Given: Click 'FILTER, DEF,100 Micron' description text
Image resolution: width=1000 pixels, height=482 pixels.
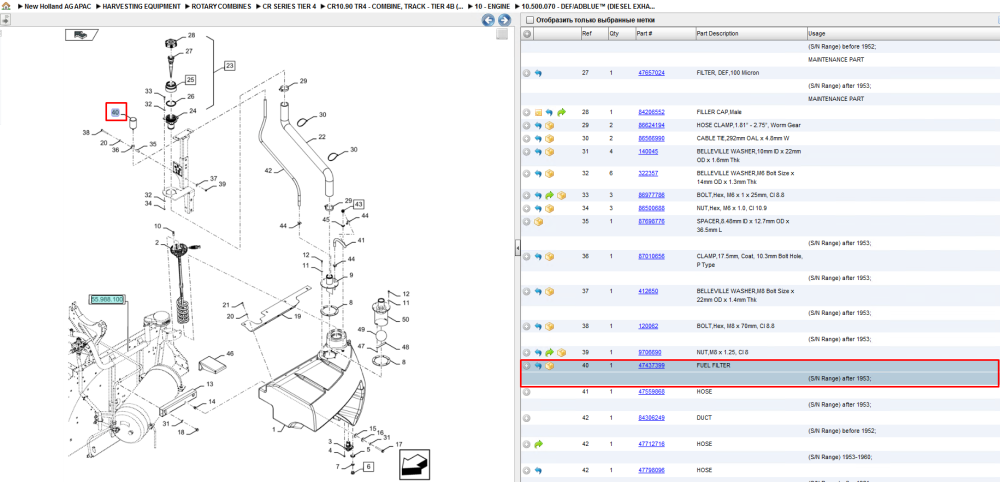Looking at the screenshot, I should 728,73.
